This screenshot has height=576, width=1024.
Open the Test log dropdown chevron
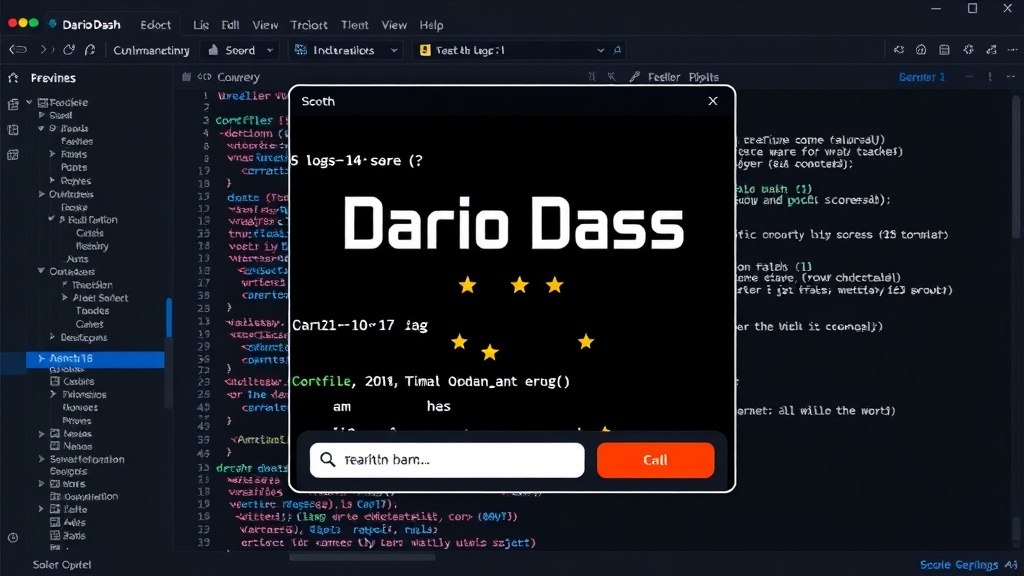point(600,50)
